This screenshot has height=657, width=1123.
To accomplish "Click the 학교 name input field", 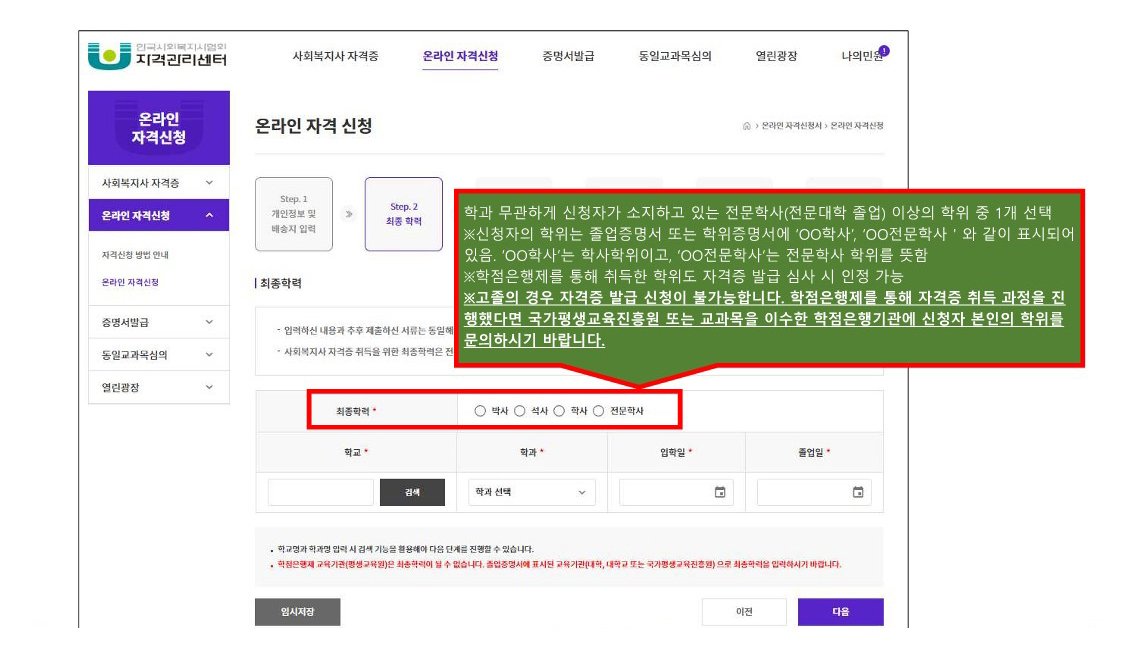I will (321, 492).
